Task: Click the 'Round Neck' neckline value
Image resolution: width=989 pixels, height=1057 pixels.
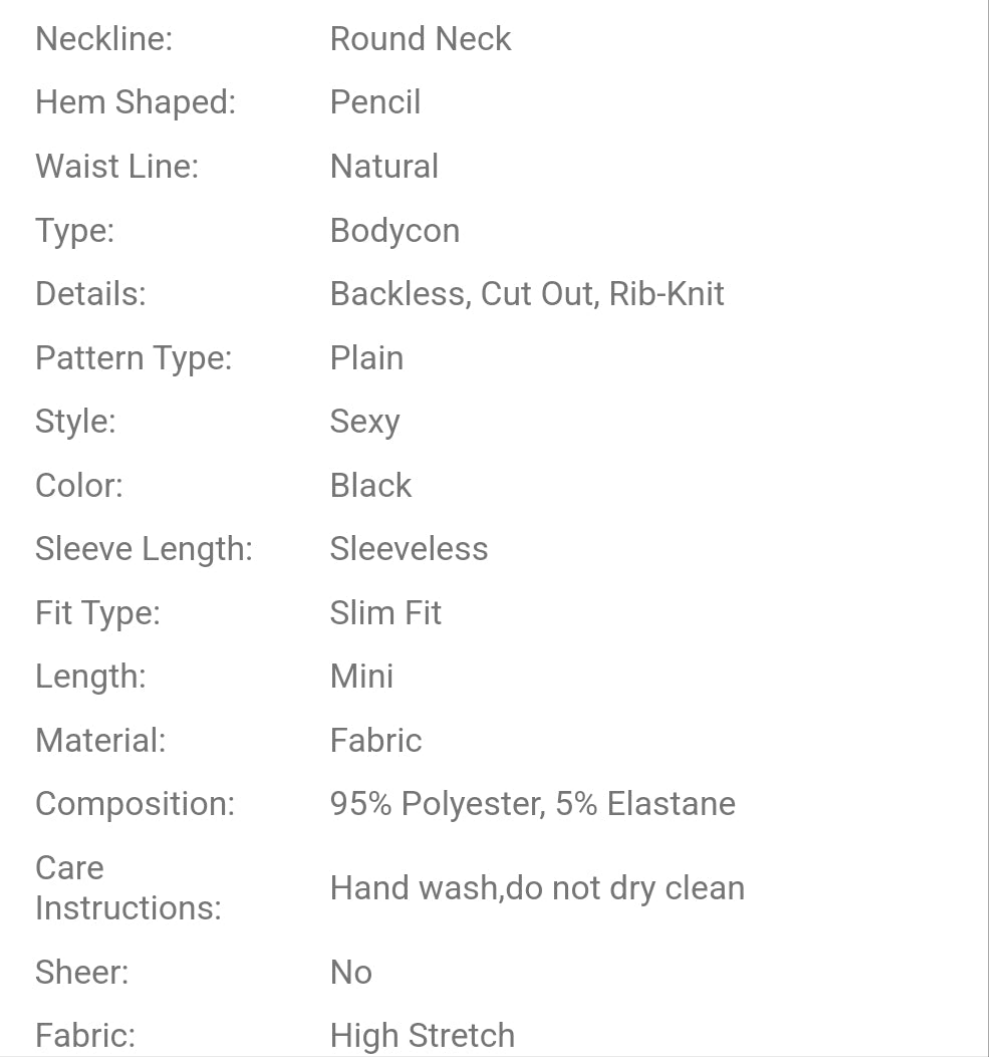Action: 420,39
